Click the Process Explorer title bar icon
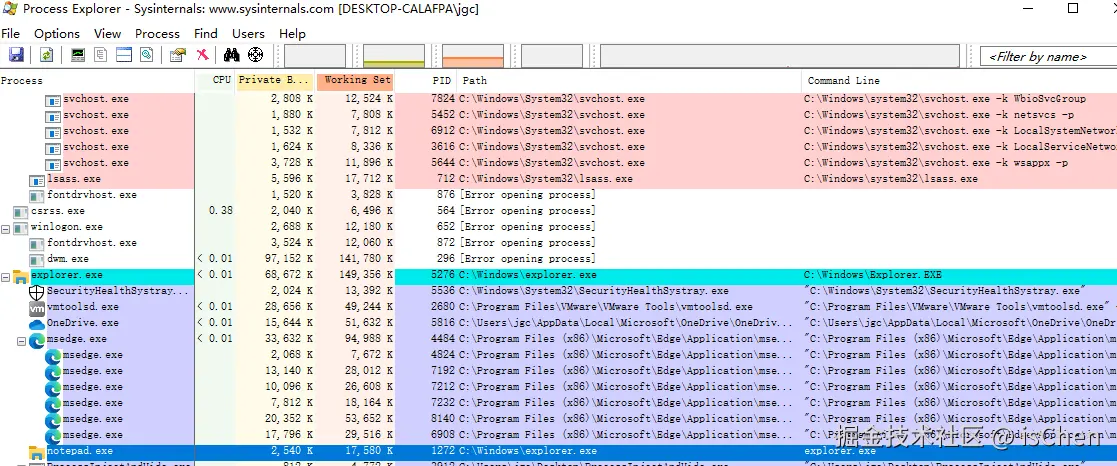The width and height of the screenshot is (1117, 466). (10, 9)
